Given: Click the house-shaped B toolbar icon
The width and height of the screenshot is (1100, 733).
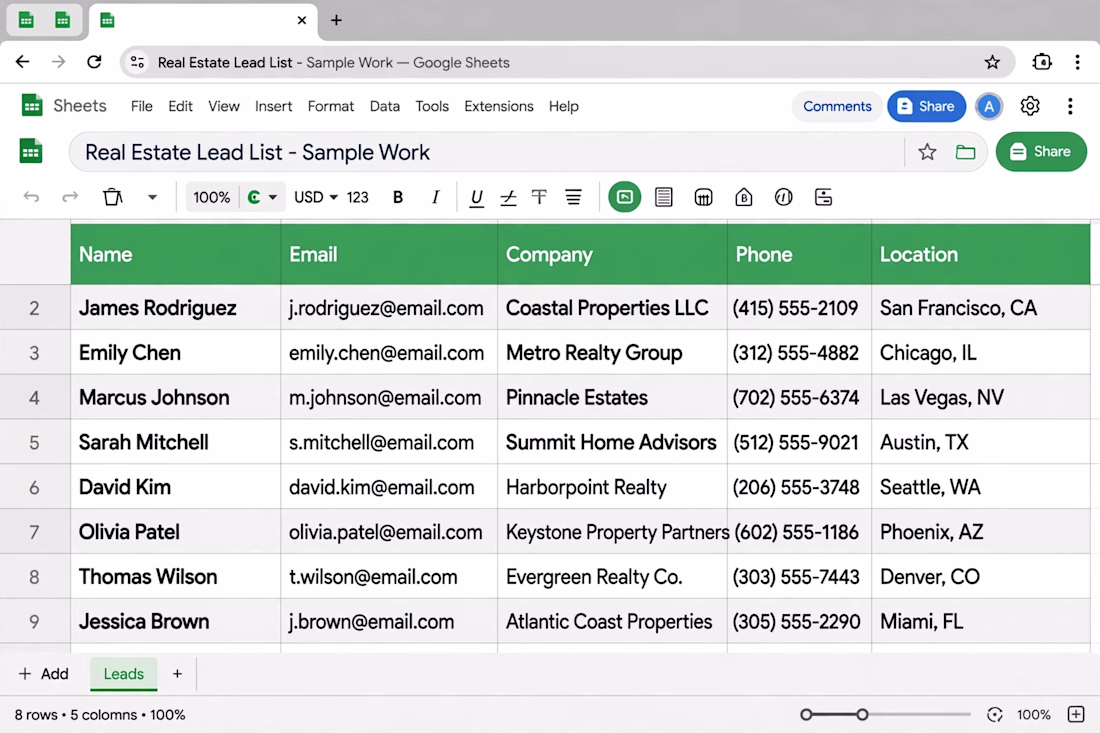Looking at the screenshot, I should tap(744, 197).
